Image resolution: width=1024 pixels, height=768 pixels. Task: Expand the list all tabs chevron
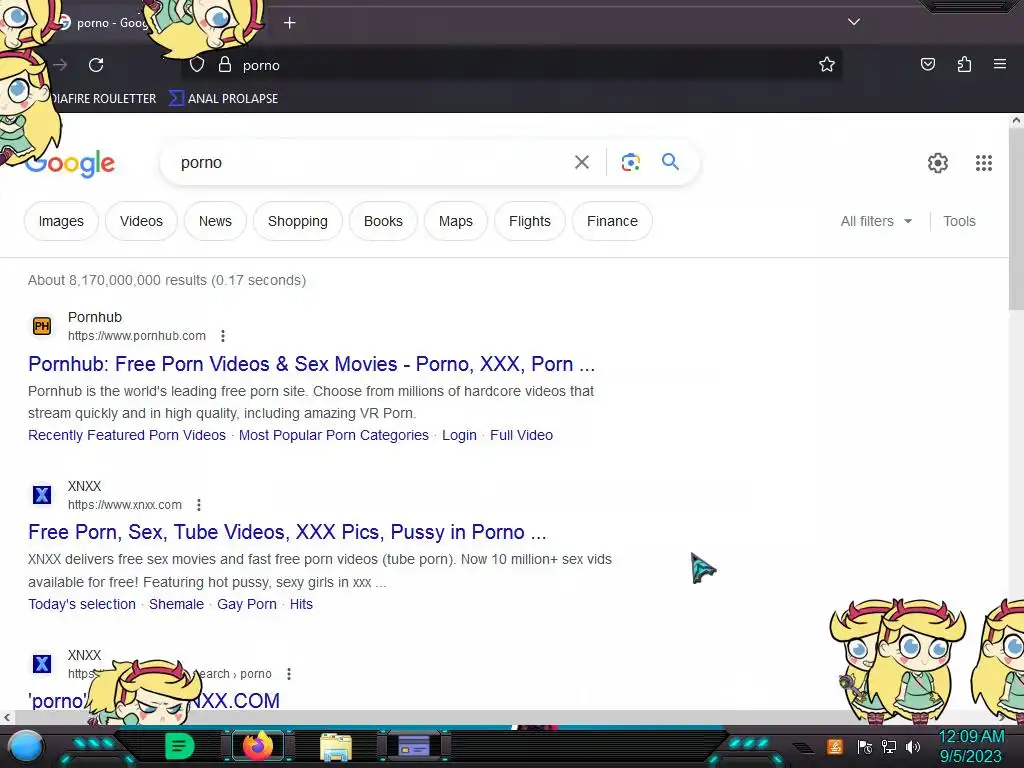[854, 22]
